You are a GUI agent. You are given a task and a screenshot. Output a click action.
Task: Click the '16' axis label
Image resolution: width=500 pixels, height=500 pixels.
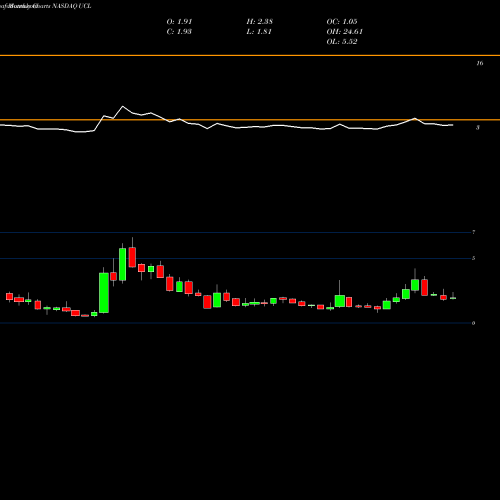pos(480,63)
